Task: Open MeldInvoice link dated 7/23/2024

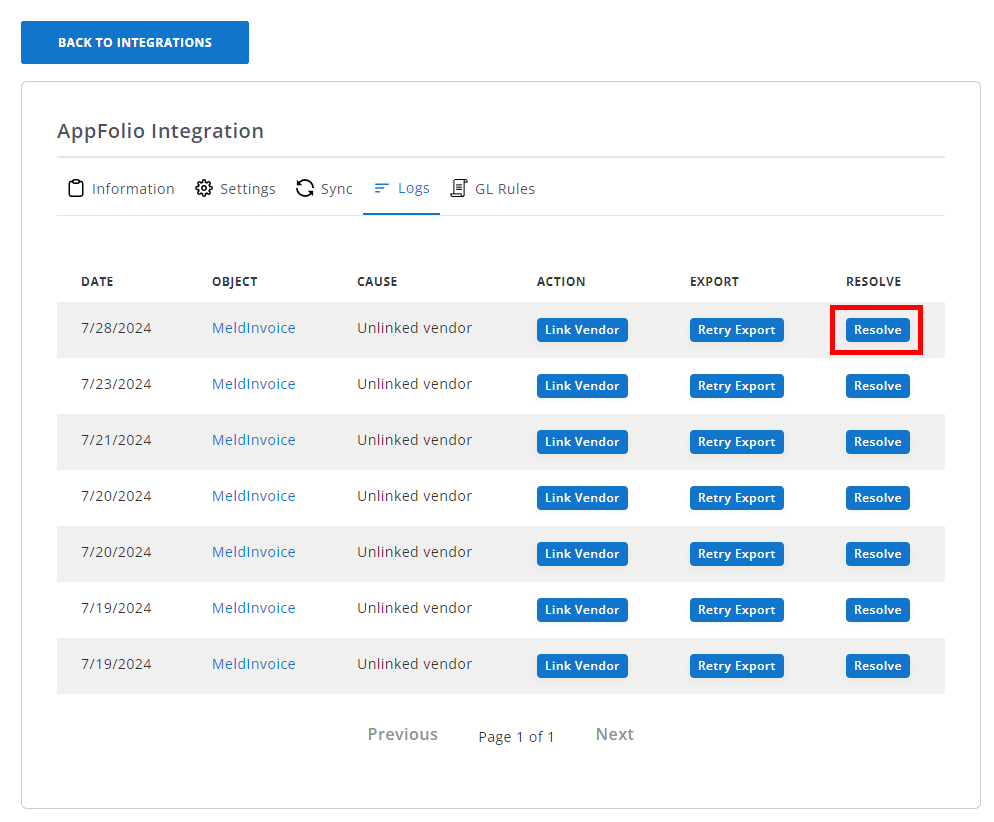Action: click(x=253, y=384)
